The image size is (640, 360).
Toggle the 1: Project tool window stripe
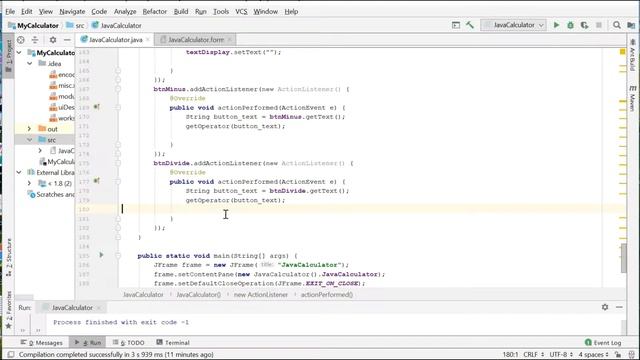click(x=9, y=56)
